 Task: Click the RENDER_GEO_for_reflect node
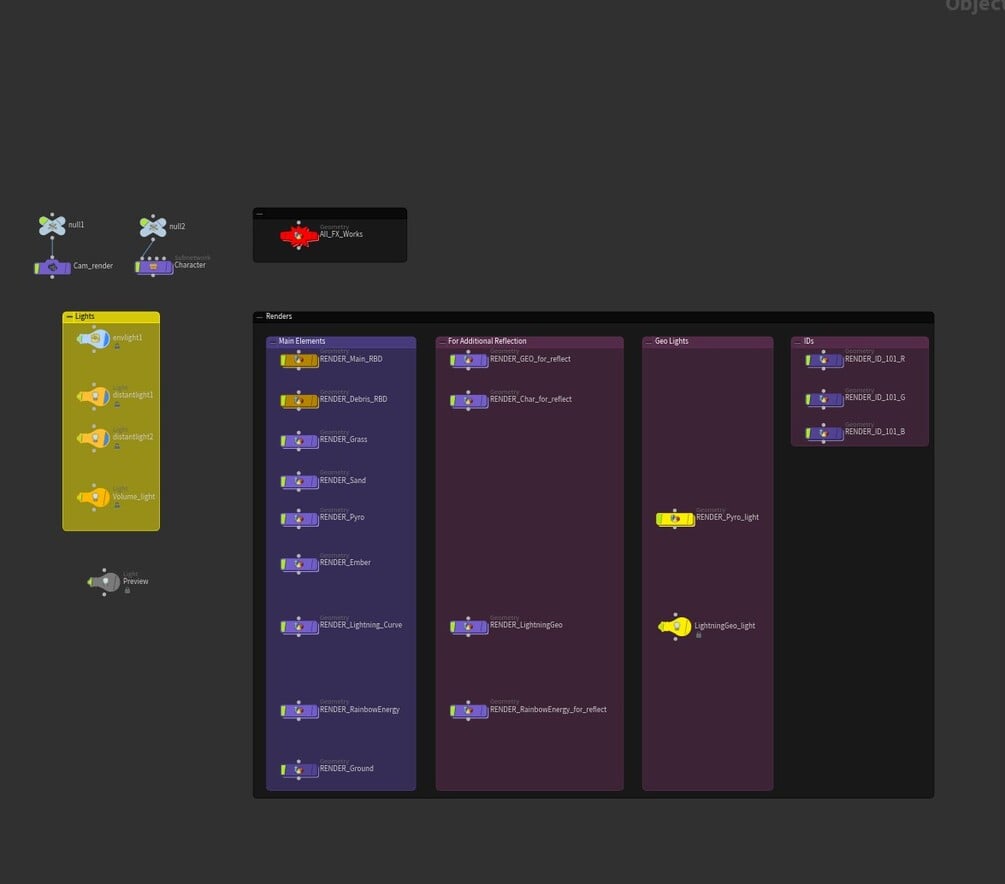(469, 361)
